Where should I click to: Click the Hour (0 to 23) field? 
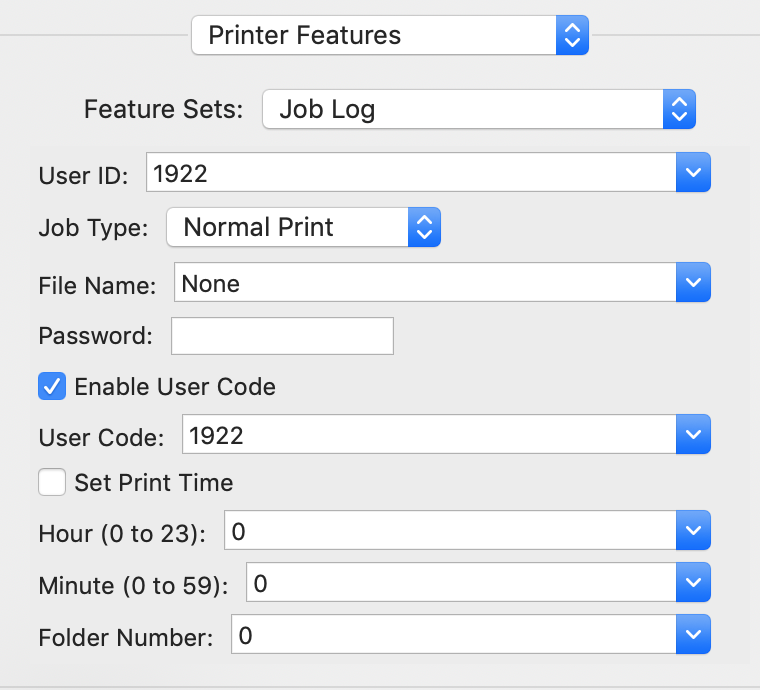coord(451,531)
